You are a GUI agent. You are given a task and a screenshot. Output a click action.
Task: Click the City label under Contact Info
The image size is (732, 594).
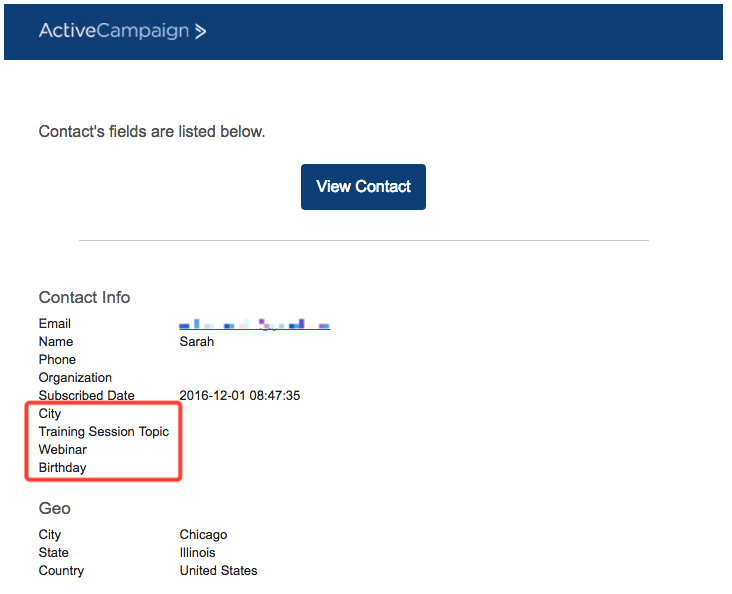coord(50,414)
